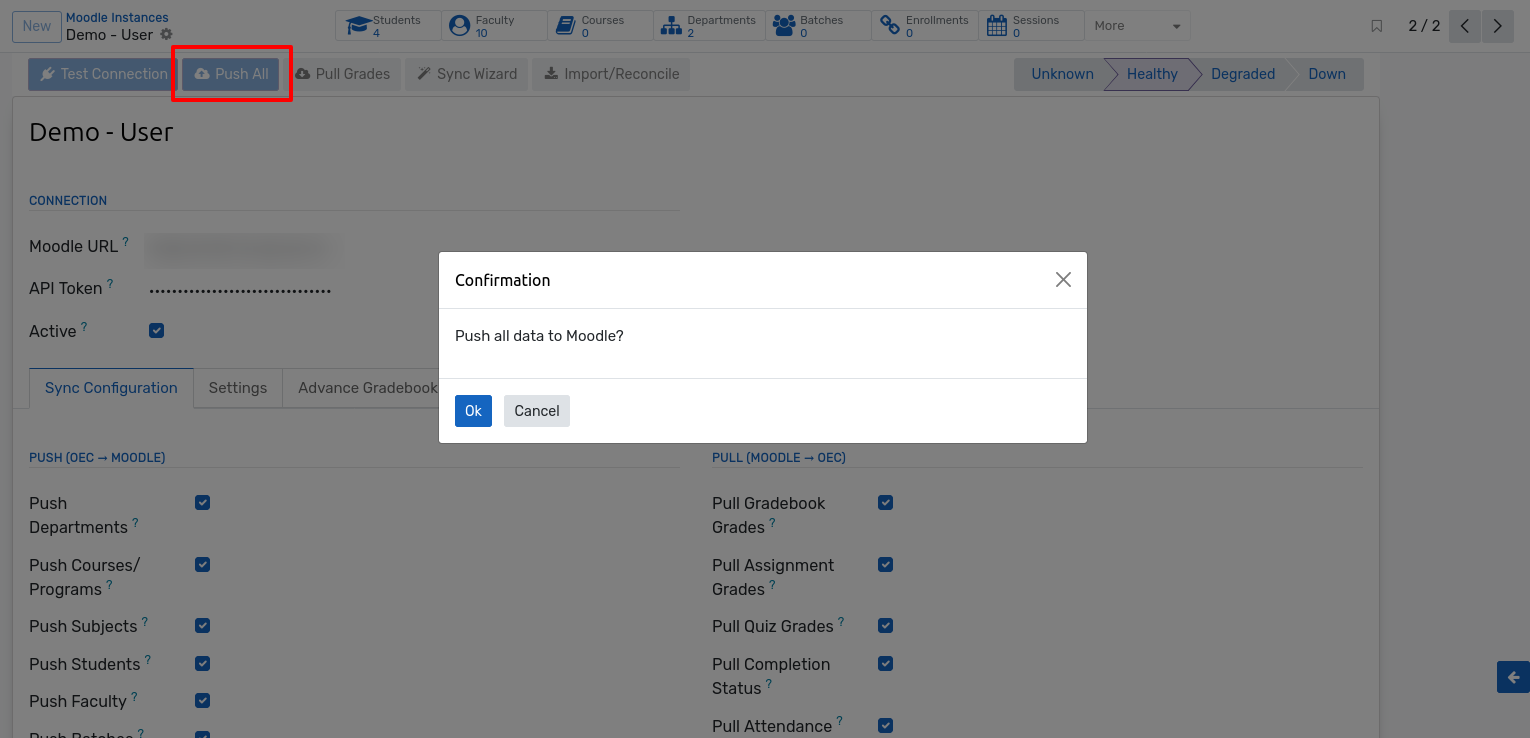Uncheck the Active checkbox
Viewport: 1530px width, 738px height.
coord(156,330)
